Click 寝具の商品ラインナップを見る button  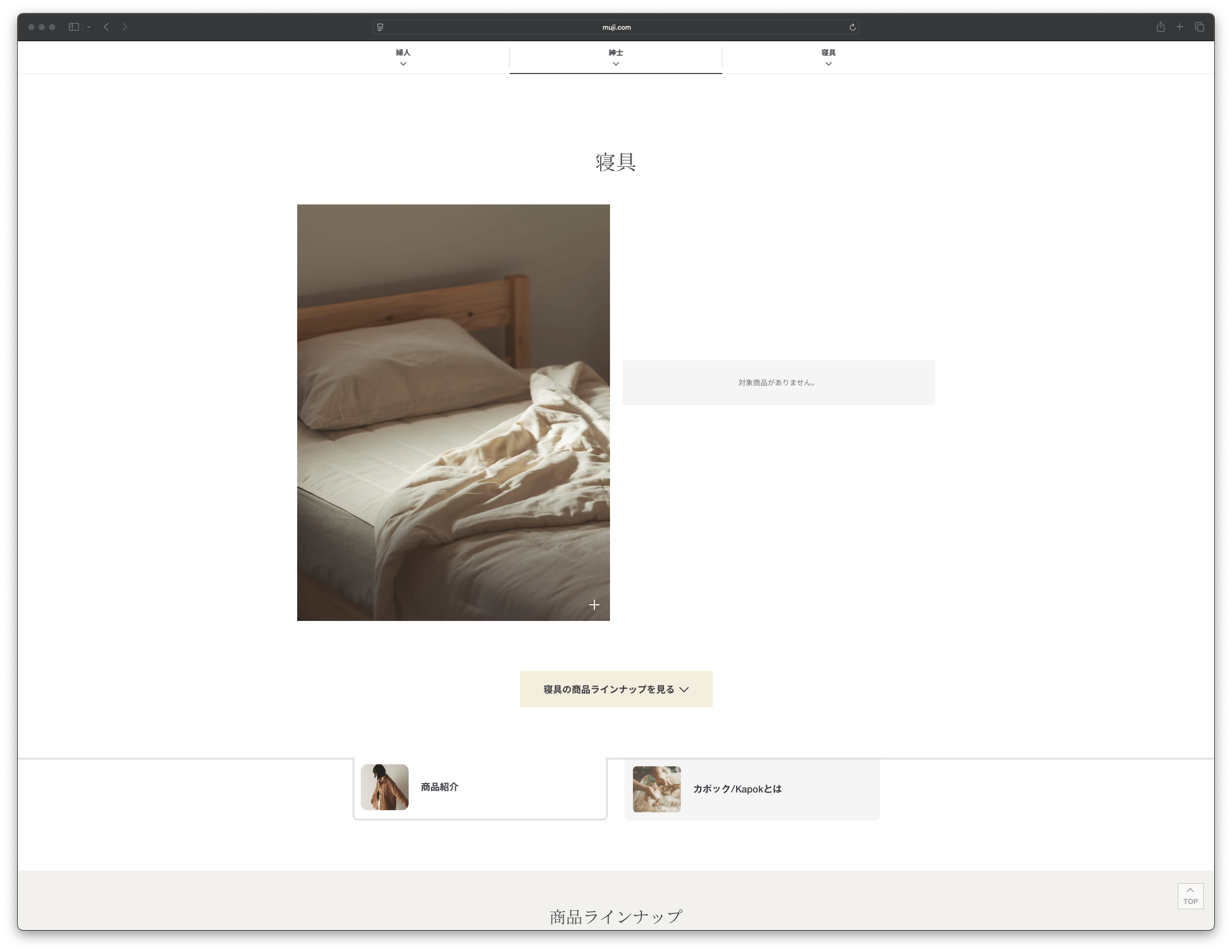[615, 689]
